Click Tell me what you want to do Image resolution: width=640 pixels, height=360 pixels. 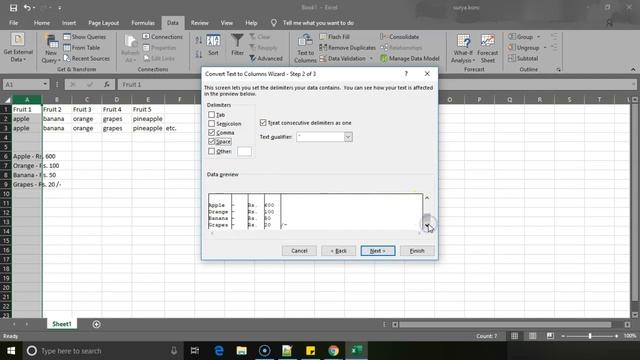(318, 23)
